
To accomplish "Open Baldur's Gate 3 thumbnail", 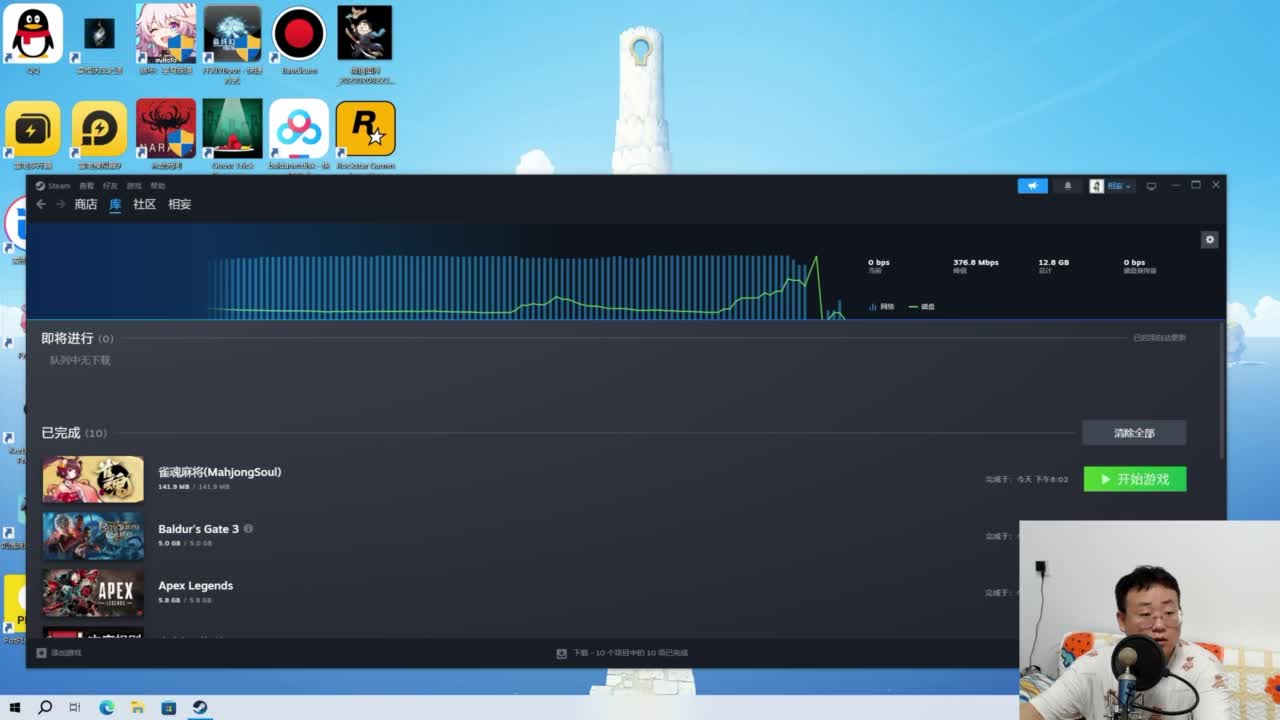I will pyautogui.click(x=93, y=536).
